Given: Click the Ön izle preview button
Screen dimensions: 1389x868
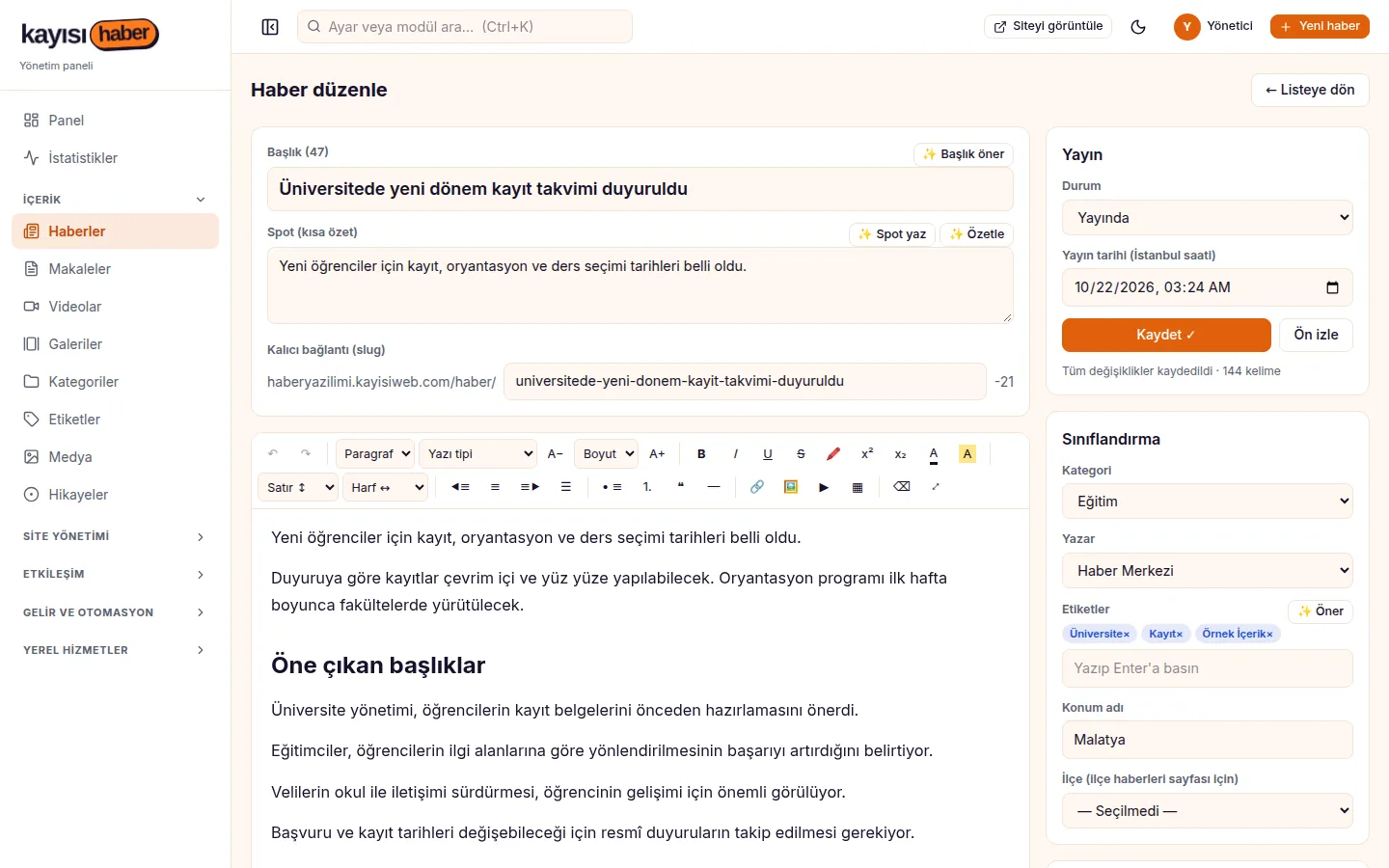Looking at the screenshot, I should click(1316, 335).
